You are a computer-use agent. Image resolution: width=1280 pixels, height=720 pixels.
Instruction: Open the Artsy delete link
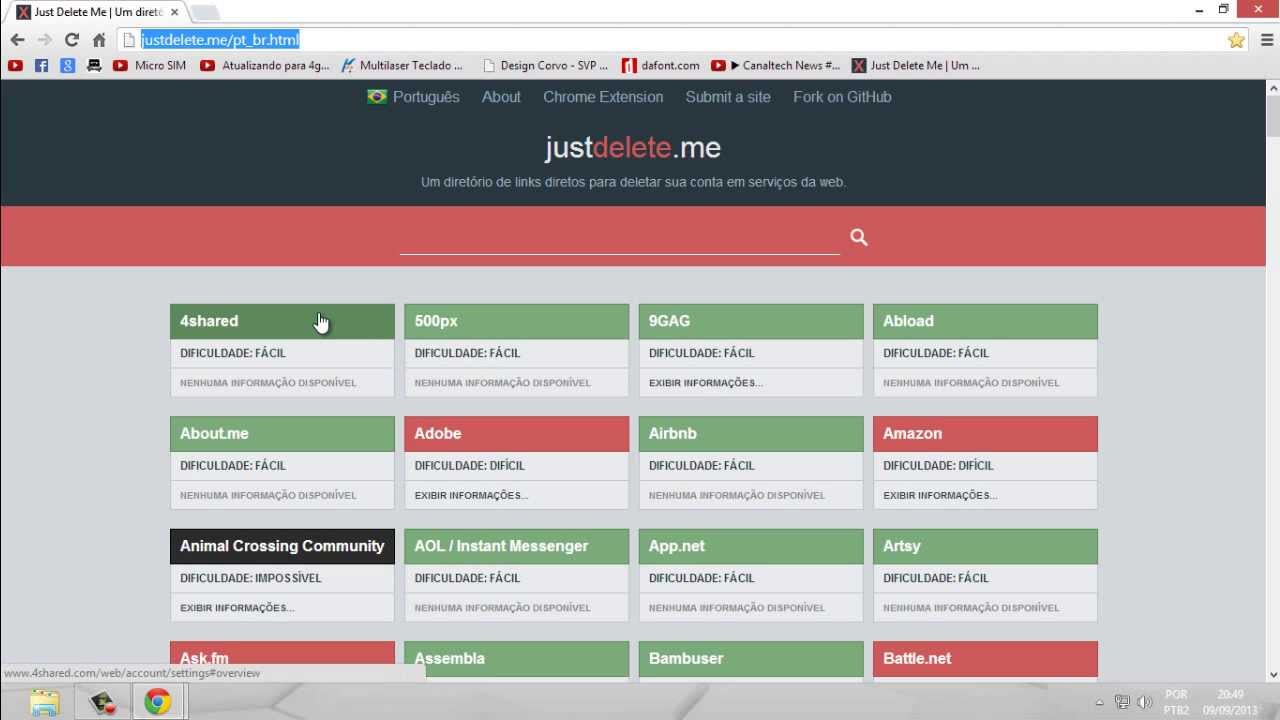tap(985, 546)
